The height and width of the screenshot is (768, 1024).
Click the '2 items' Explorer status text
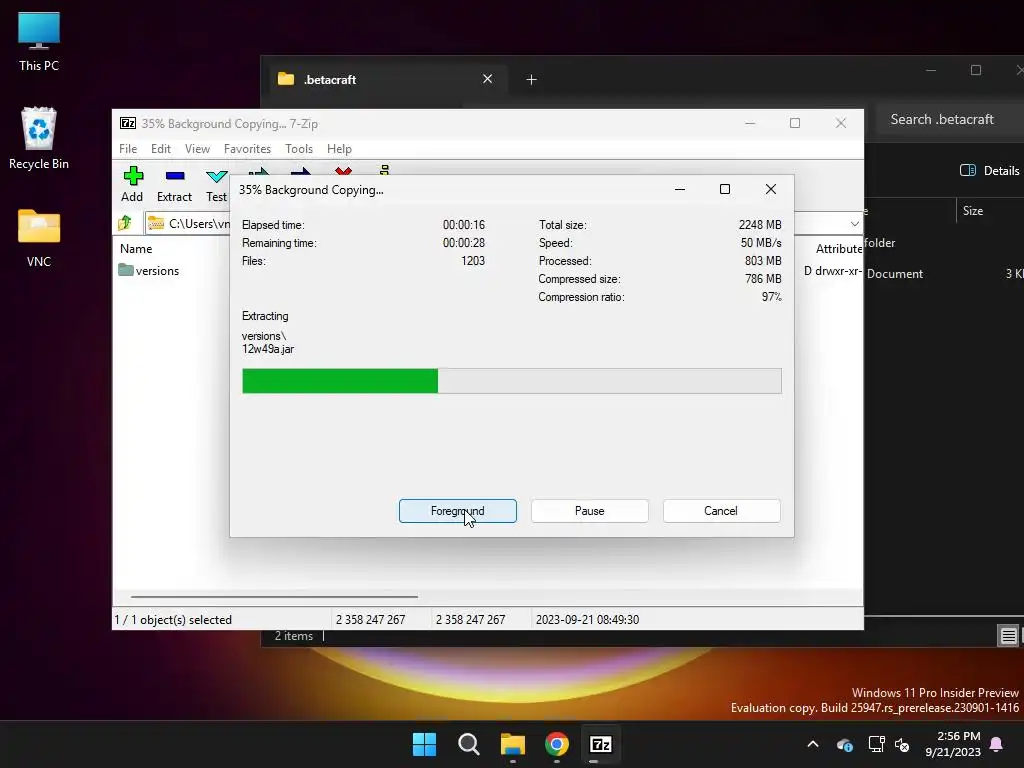point(293,636)
